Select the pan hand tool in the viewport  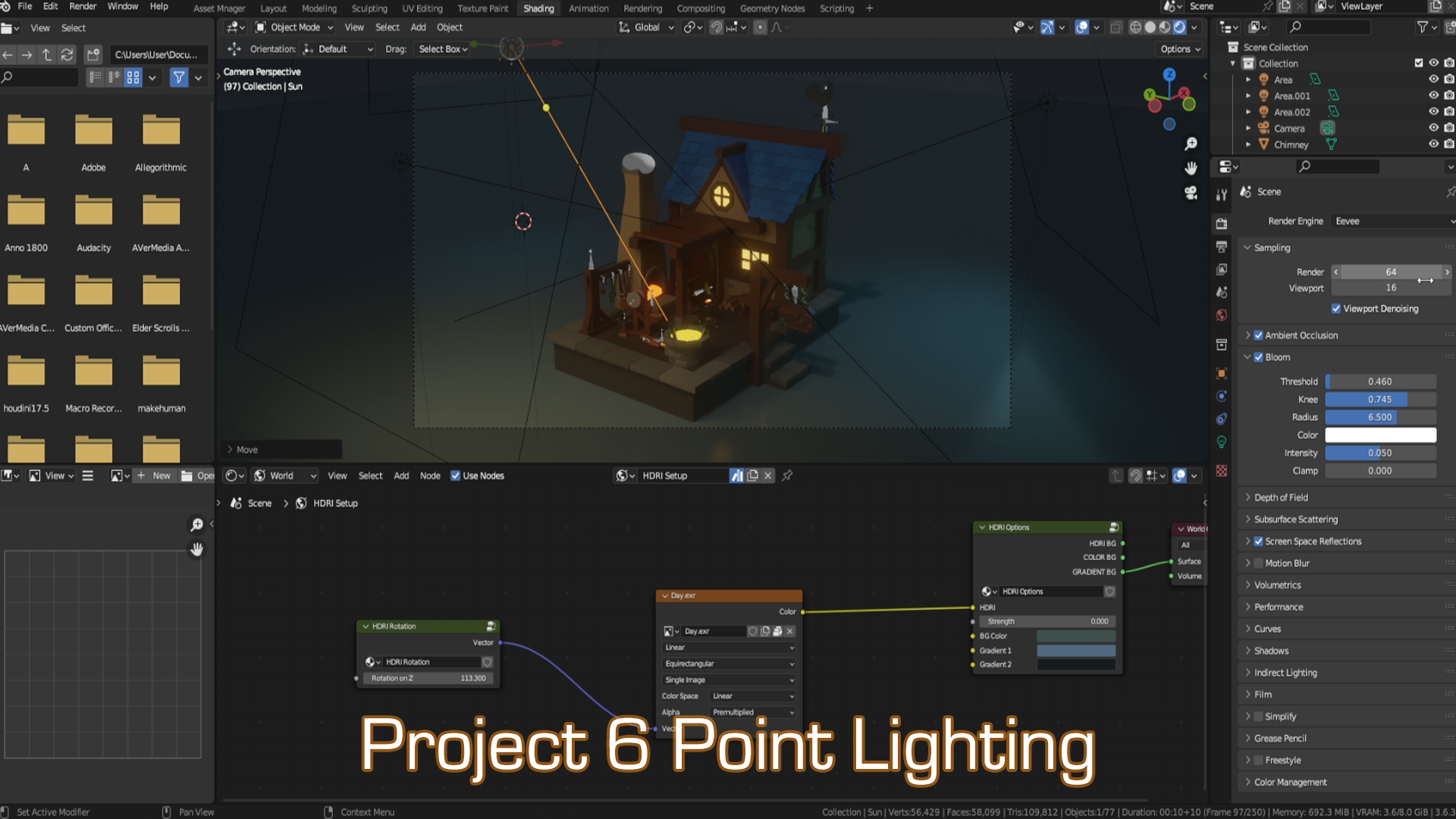point(1191,168)
